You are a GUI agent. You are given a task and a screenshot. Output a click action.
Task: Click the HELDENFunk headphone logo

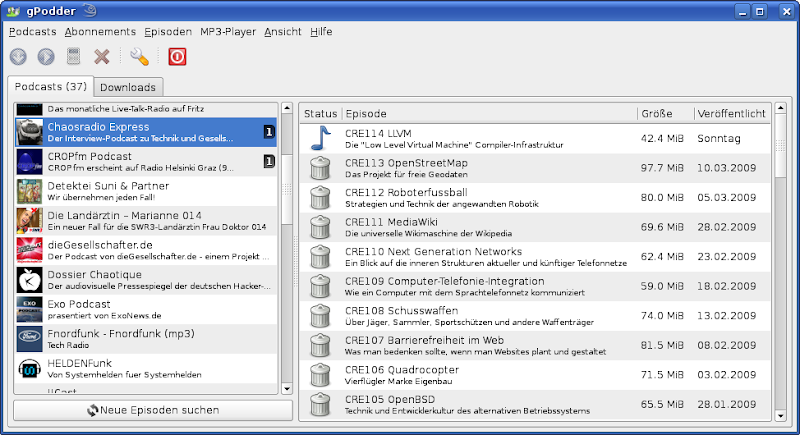(x=30, y=369)
